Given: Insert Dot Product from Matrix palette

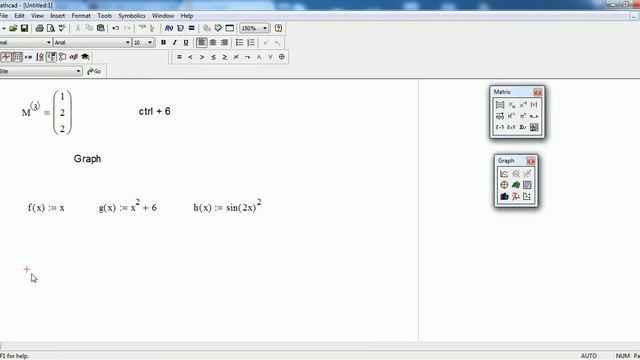Looking at the screenshot, I should click(500, 127).
